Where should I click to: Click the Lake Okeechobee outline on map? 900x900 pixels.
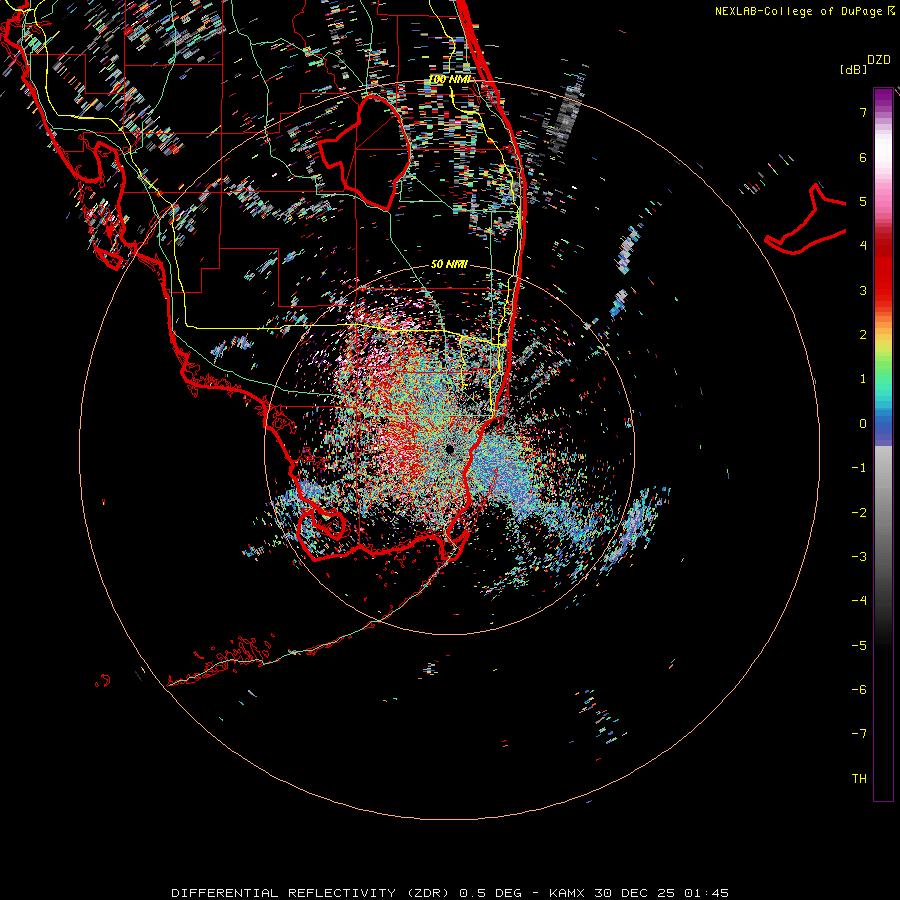tap(365, 153)
